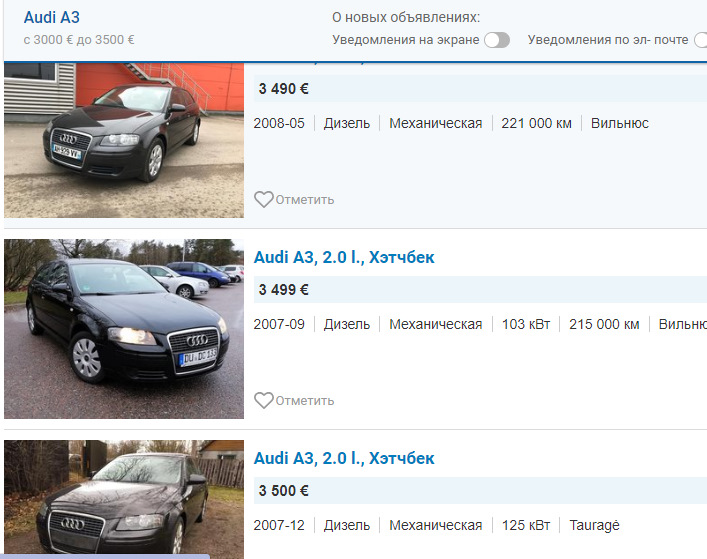
Task: Mark the 3 499 € Audi as favorite (Отметить)
Action: tap(305, 401)
